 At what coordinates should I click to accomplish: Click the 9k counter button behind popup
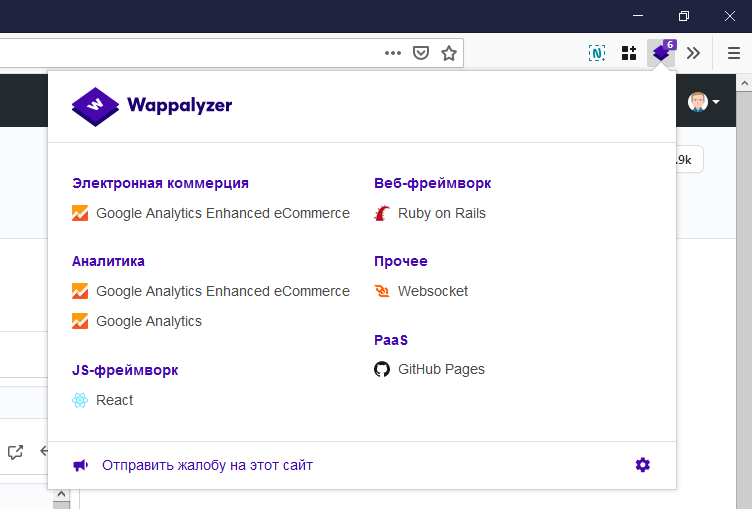click(689, 160)
